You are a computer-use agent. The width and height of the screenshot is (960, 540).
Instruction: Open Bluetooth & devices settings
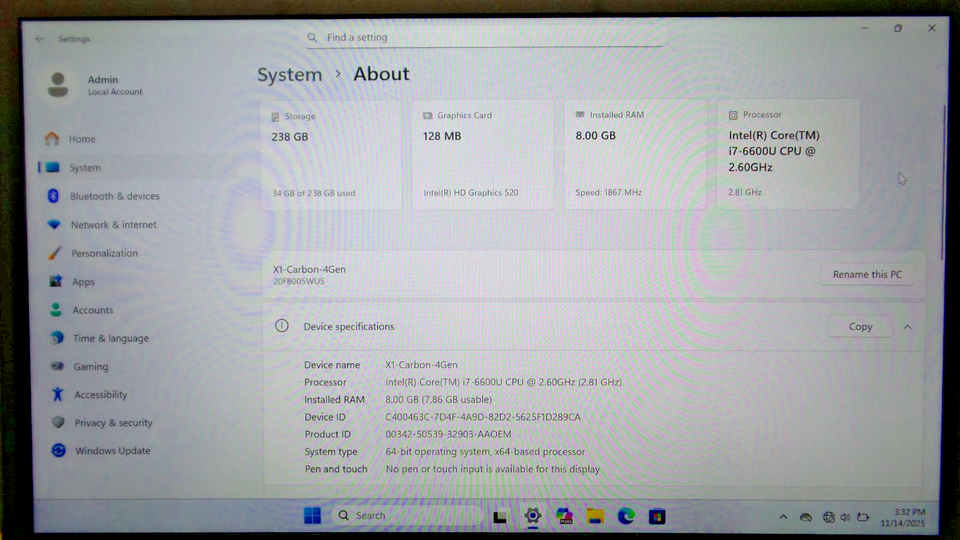pos(114,196)
